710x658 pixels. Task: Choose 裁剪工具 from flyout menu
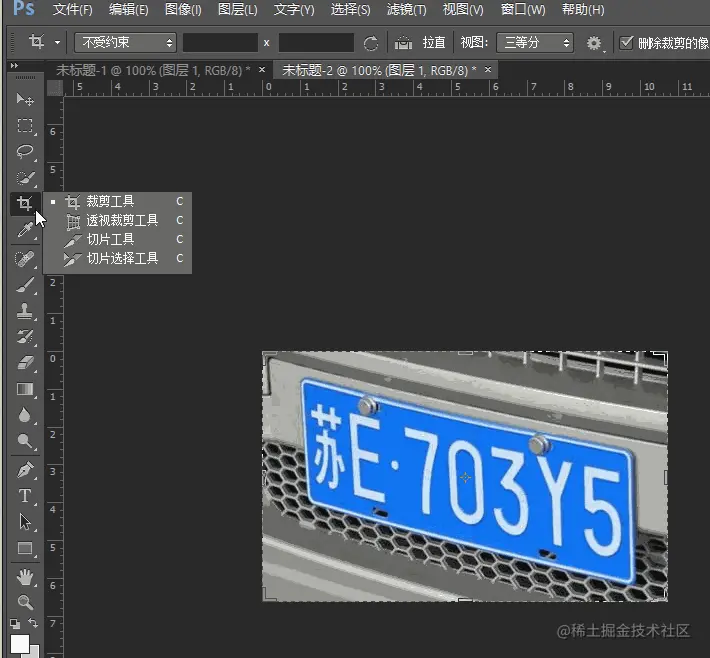[117, 201]
